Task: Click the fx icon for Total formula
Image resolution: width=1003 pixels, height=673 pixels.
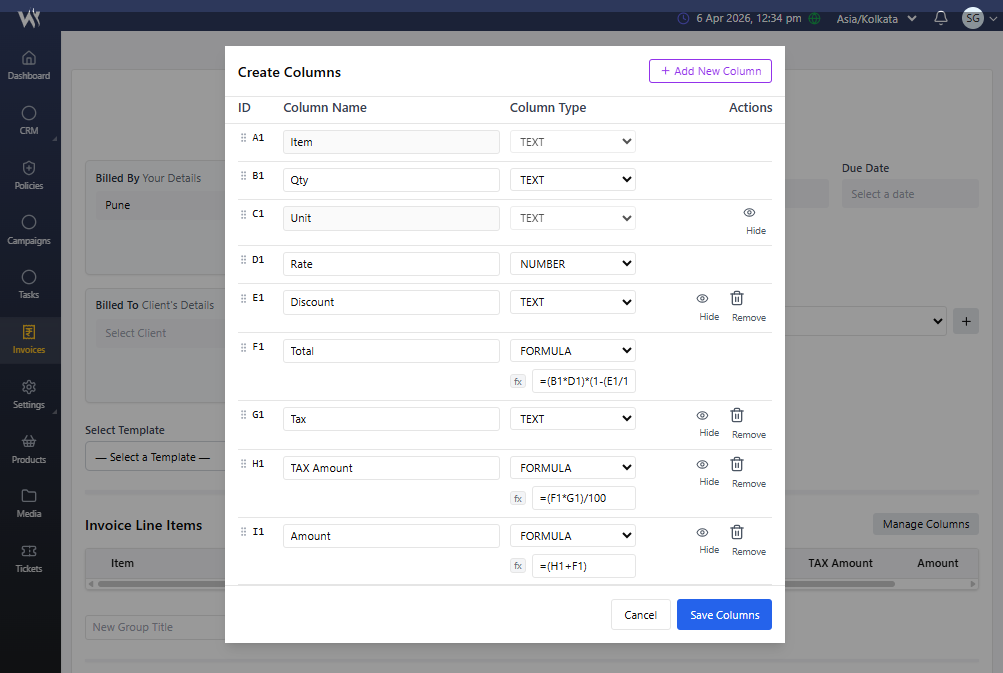Action: coord(518,381)
